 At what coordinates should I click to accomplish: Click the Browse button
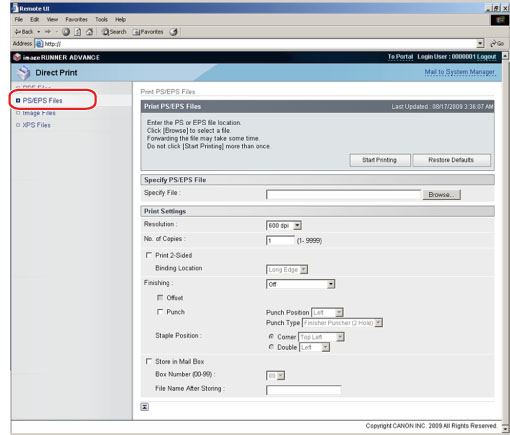point(442,195)
